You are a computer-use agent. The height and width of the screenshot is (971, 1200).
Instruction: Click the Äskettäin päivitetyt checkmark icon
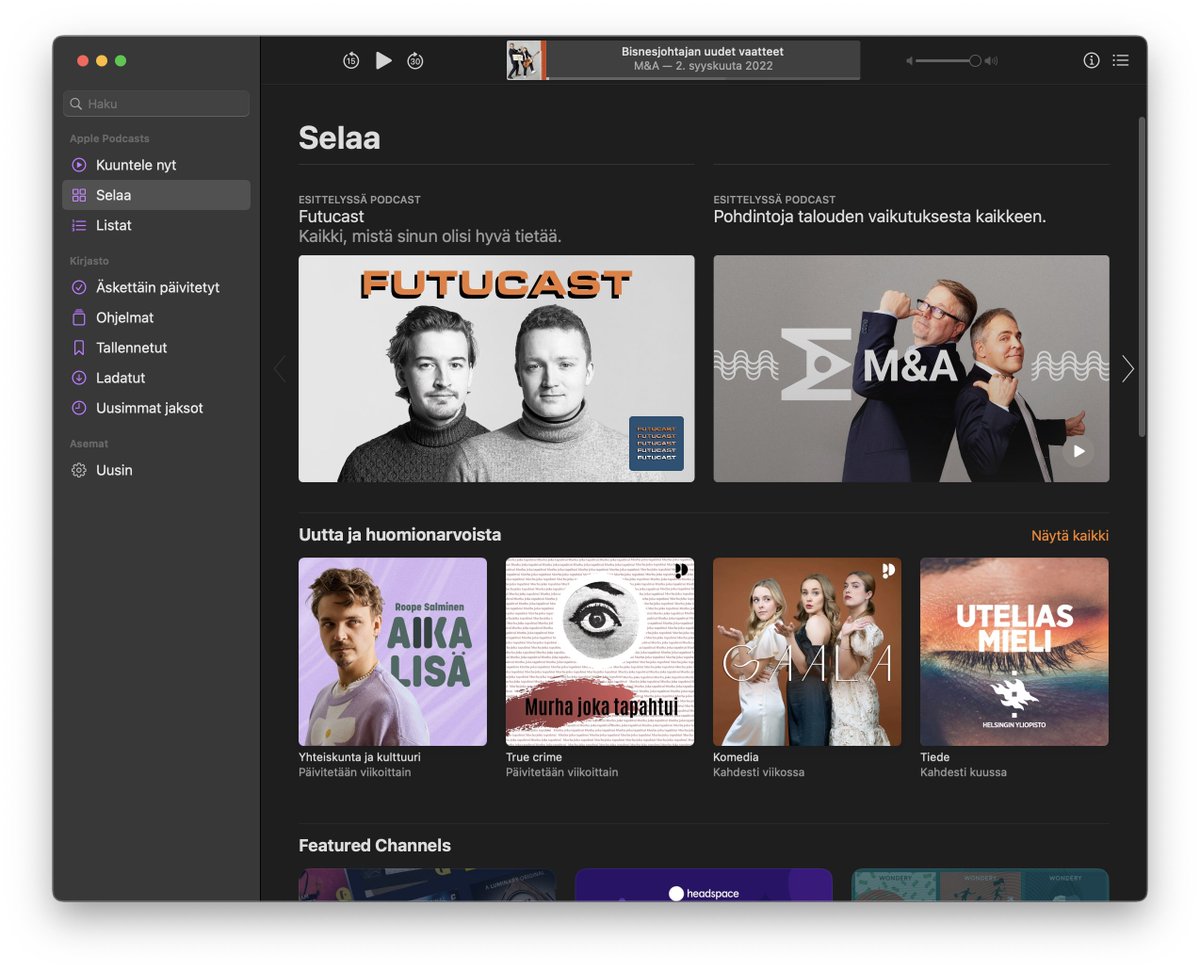click(x=79, y=288)
